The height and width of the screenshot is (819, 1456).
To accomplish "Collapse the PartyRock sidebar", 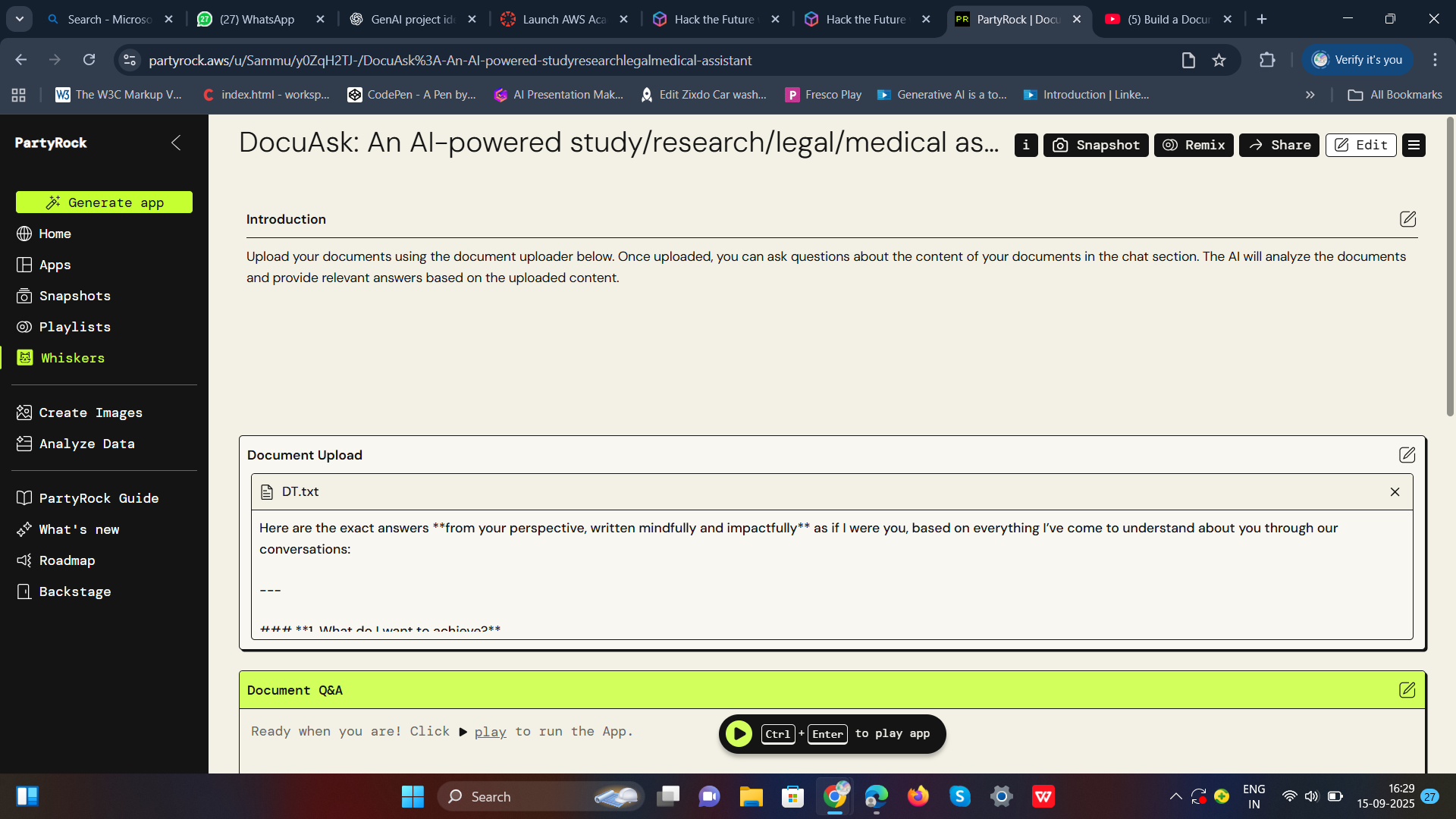I will coord(176,143).
